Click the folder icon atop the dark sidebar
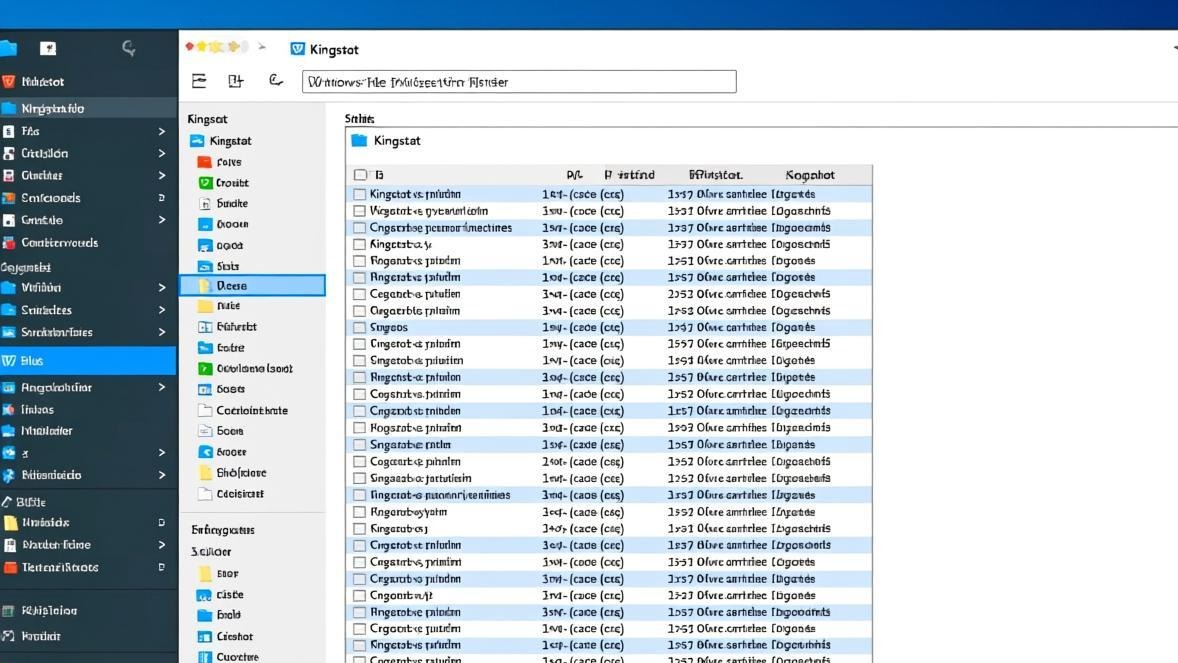 pos(8,49)
